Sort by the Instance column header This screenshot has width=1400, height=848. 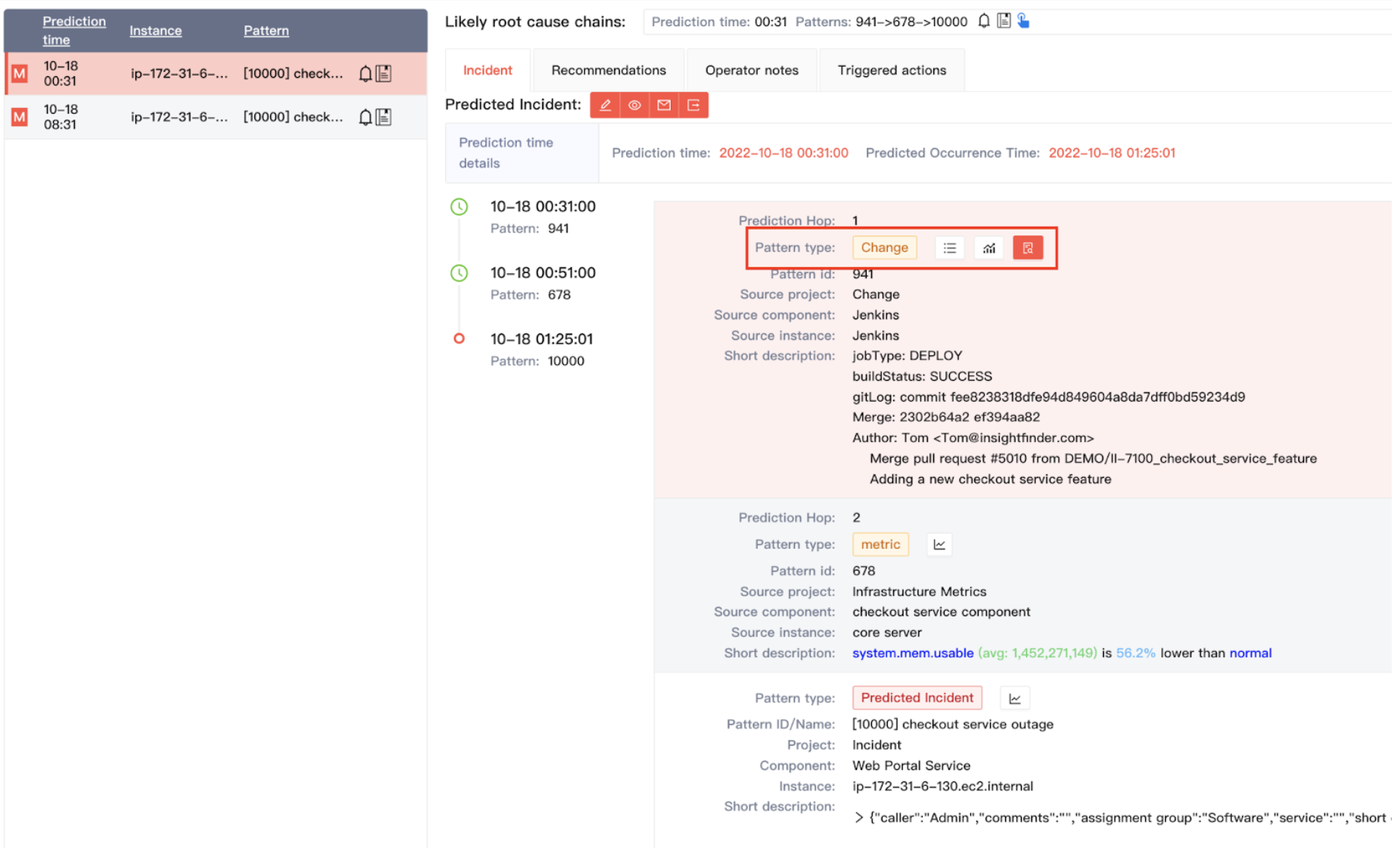(x=156, y=31)
